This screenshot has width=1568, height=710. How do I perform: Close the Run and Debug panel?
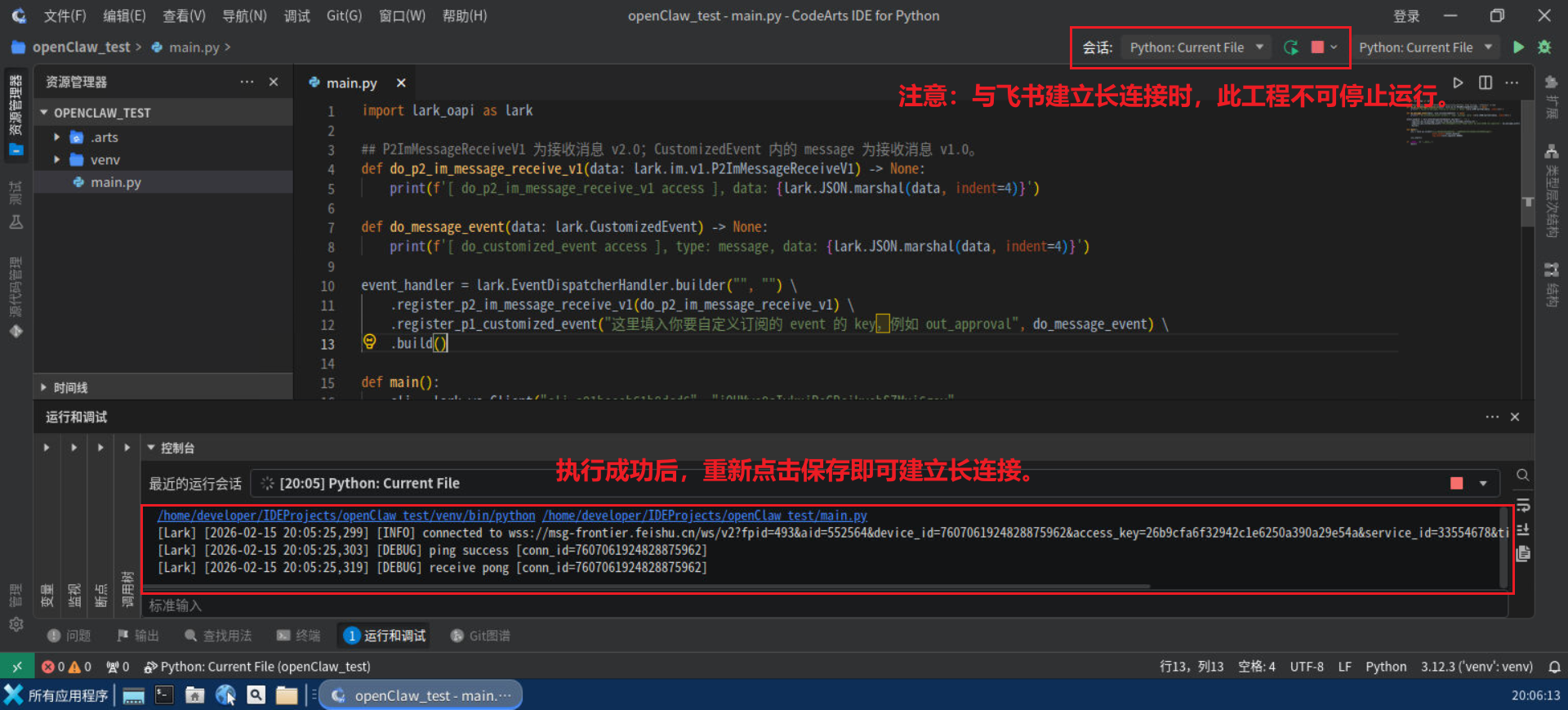[x=1515, y=417]
